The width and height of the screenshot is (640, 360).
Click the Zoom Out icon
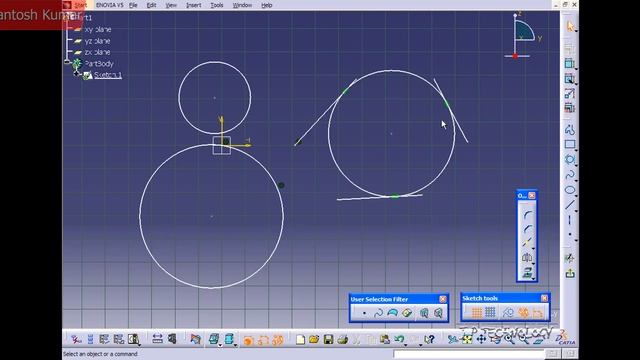click(524, 339)
